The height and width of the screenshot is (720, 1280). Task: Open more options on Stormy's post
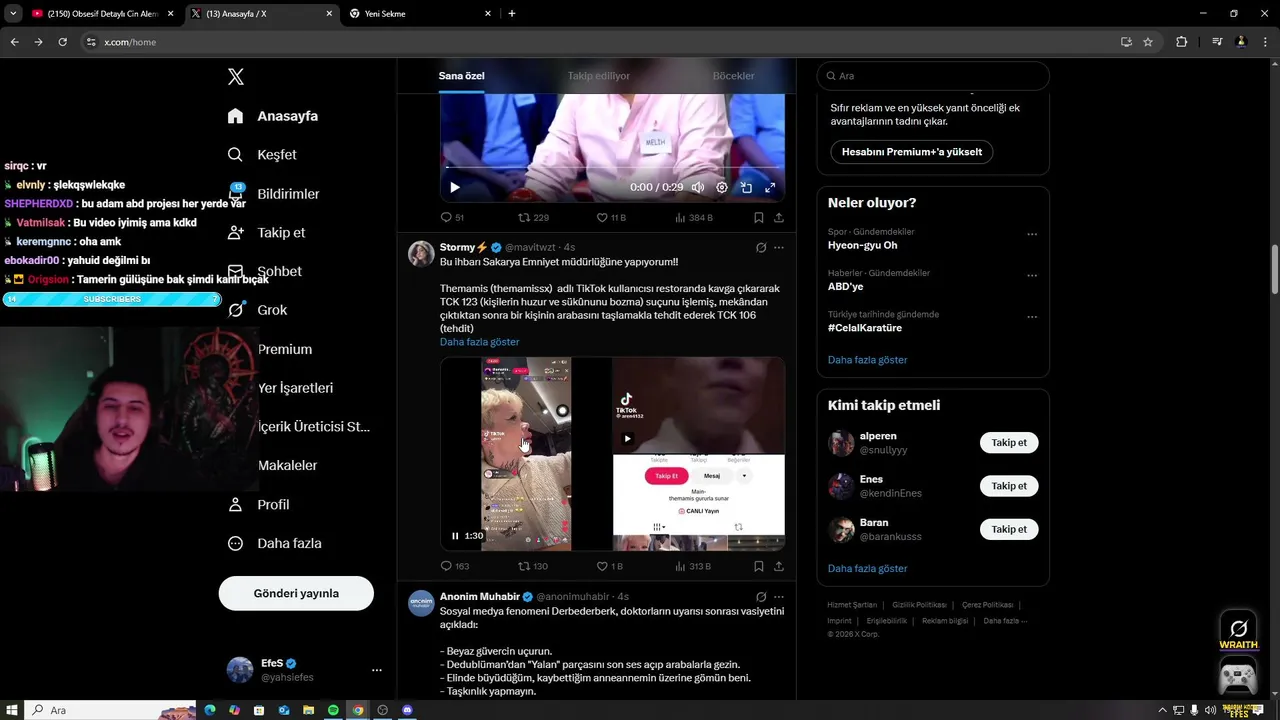779,247
